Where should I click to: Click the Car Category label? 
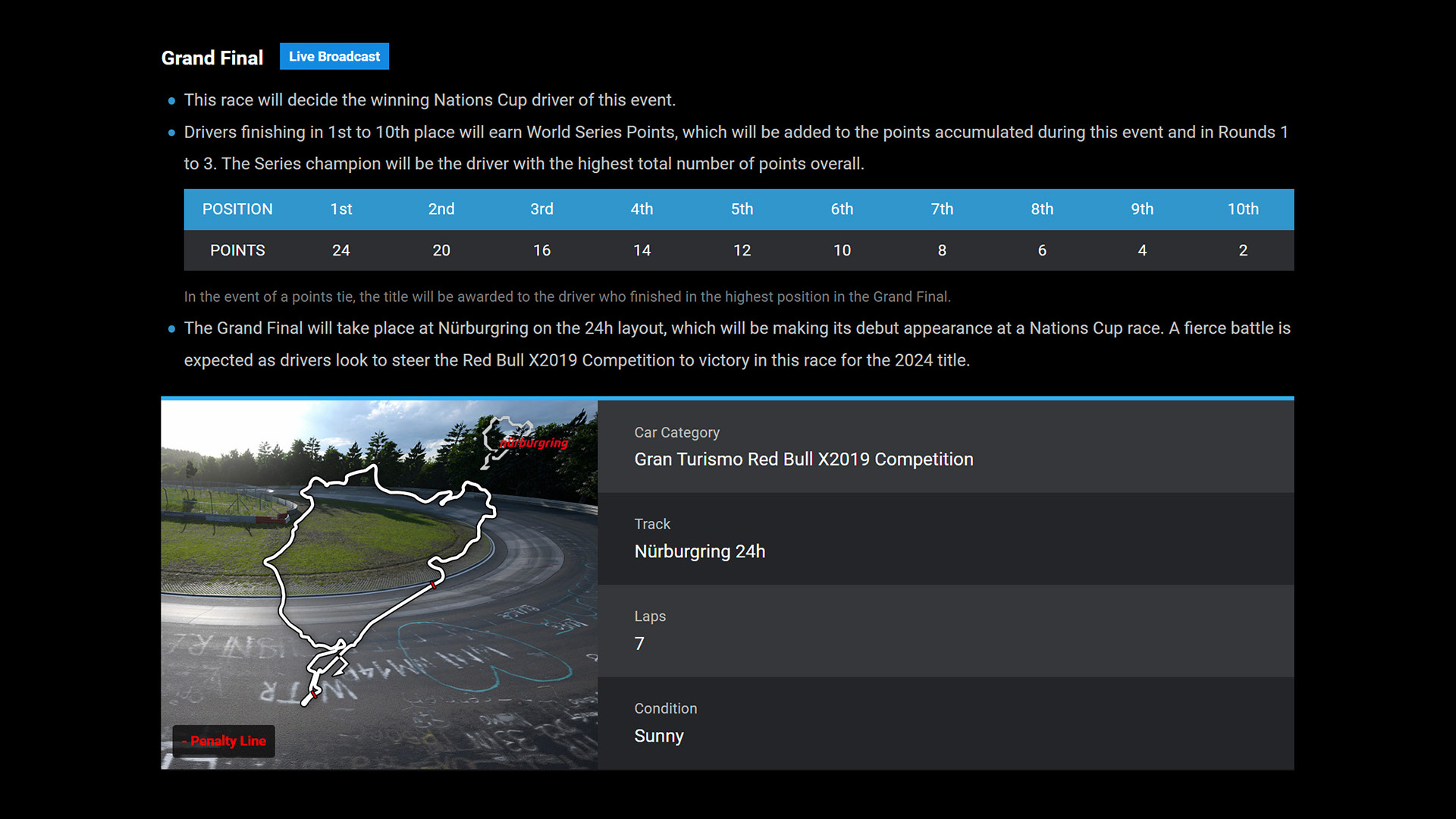(676, 432)
